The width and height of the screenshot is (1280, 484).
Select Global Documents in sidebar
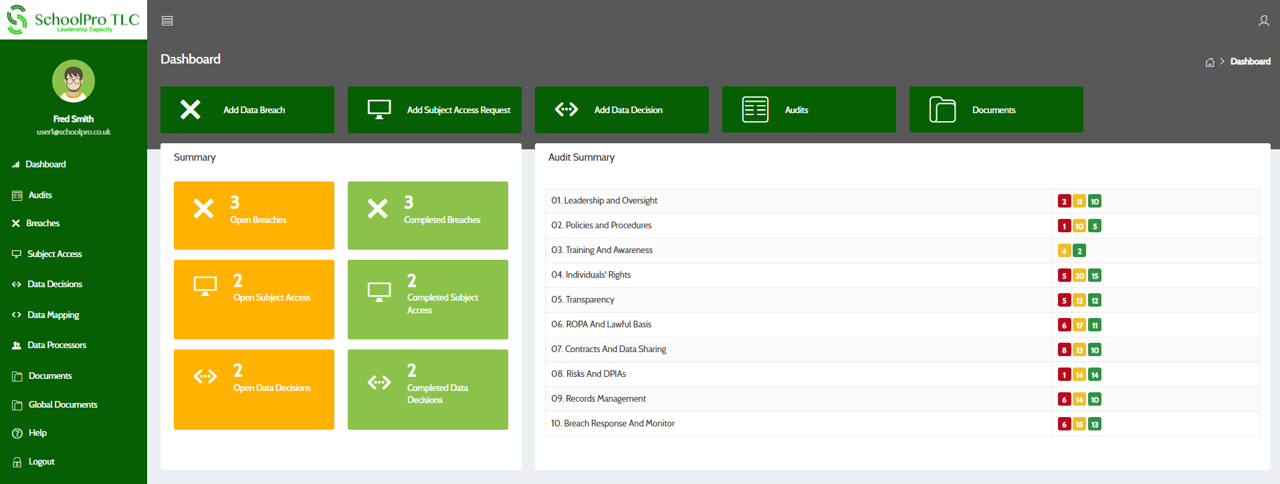point(62,405)
